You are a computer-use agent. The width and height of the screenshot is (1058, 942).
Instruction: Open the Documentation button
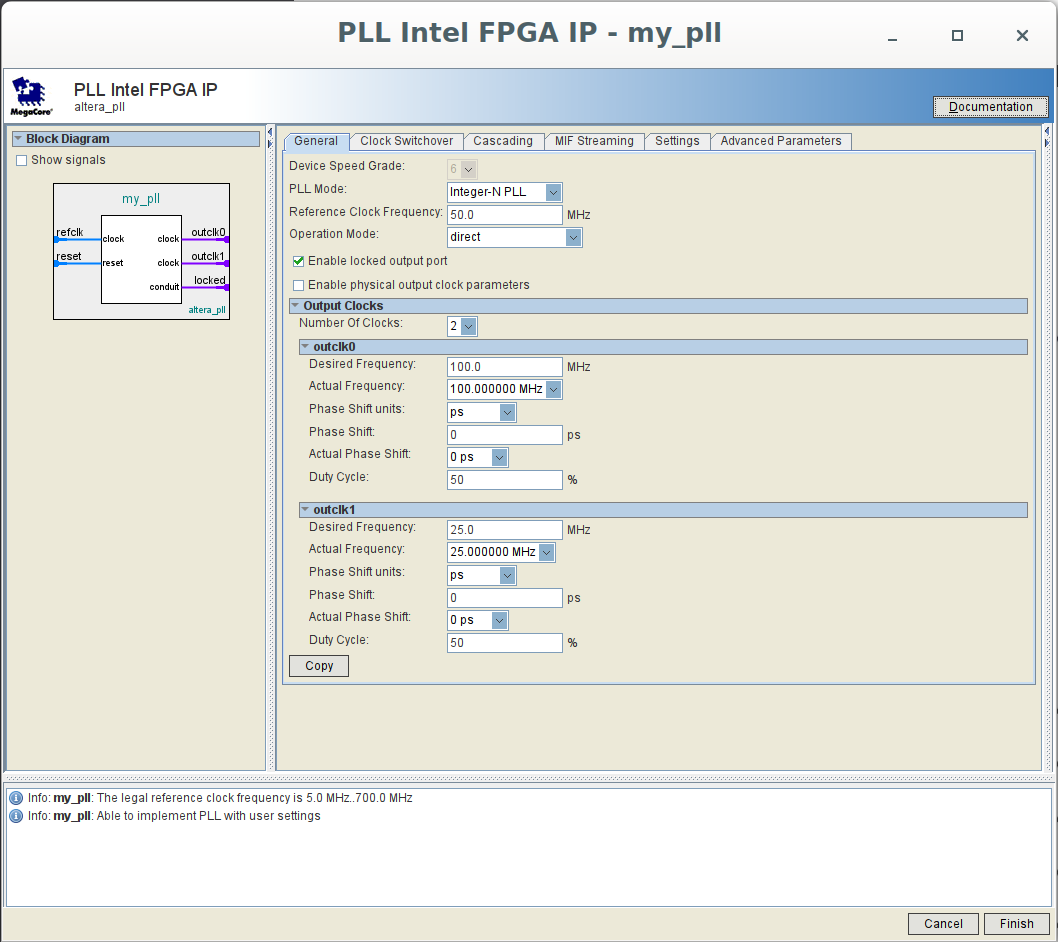pyautogui.click(x=991, y=107)
